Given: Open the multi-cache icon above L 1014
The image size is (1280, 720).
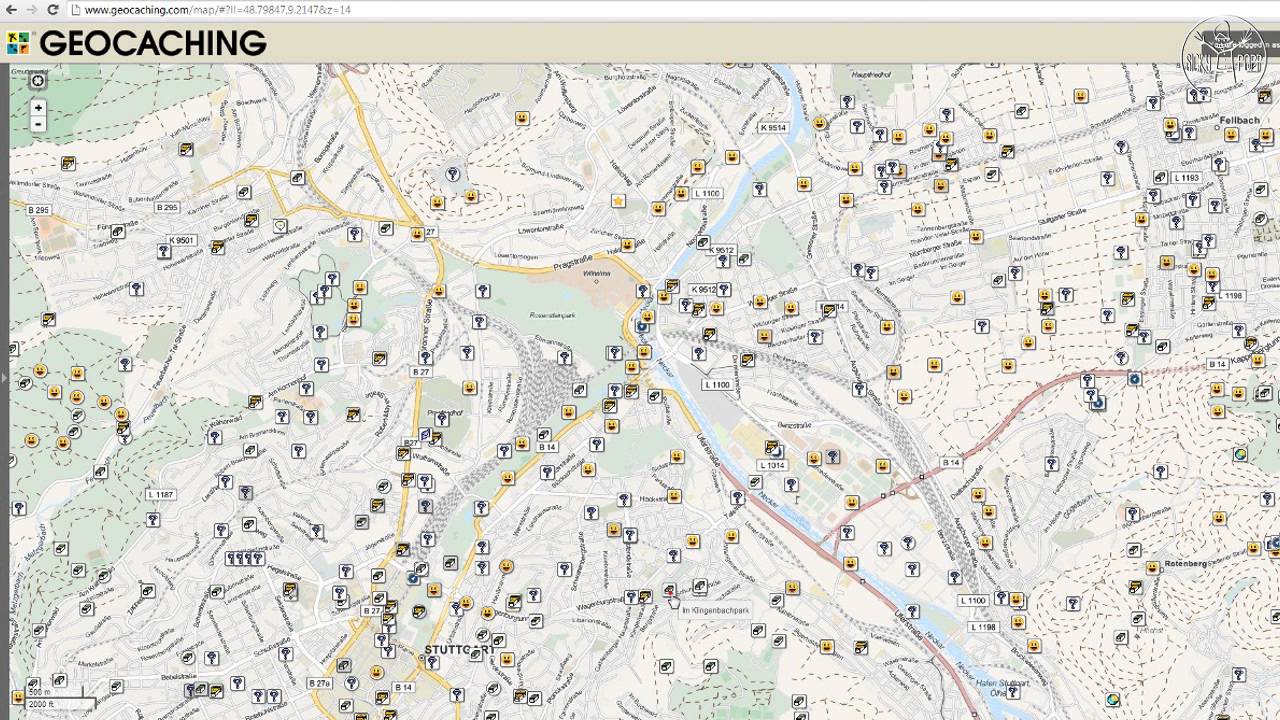Looking at the screenshot, I should (772, 447).
